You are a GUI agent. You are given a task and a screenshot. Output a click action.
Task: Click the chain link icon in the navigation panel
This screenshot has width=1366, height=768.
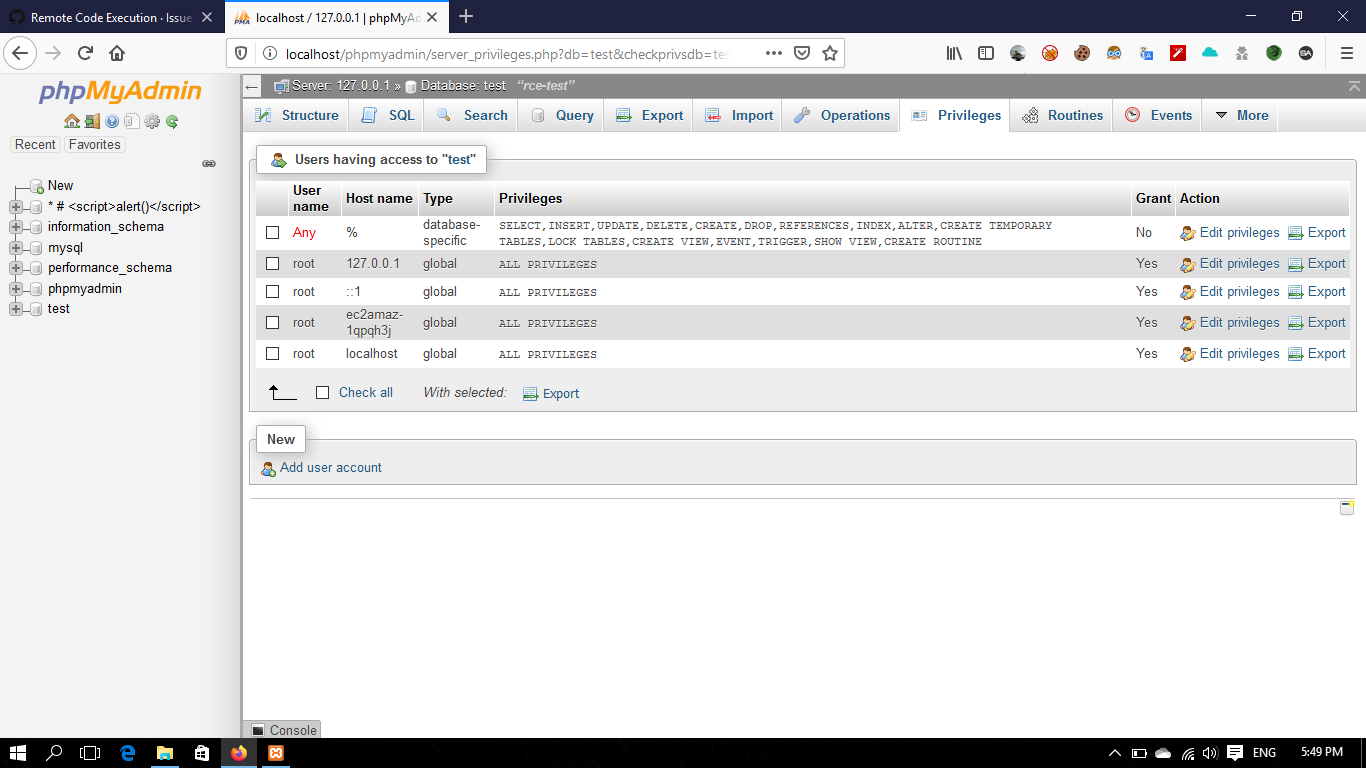point(209,163)
